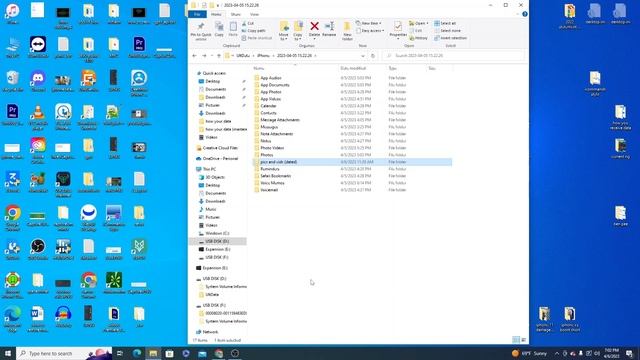This screenshot has width=640, height=360.
Task: Click iPhone segment in address bar
Action: (x=263, y=56)
